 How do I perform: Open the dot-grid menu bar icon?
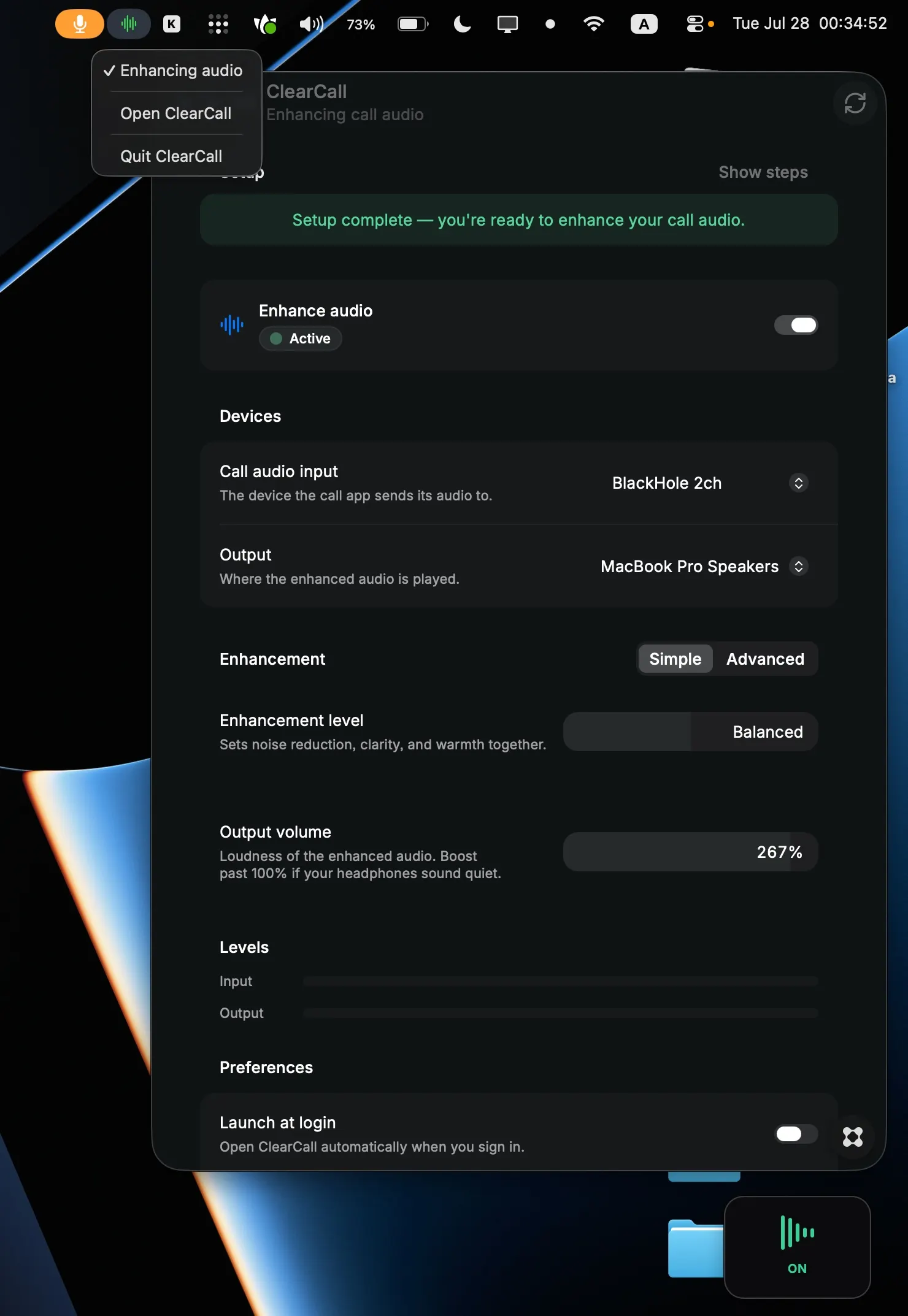tap(218, 24)
